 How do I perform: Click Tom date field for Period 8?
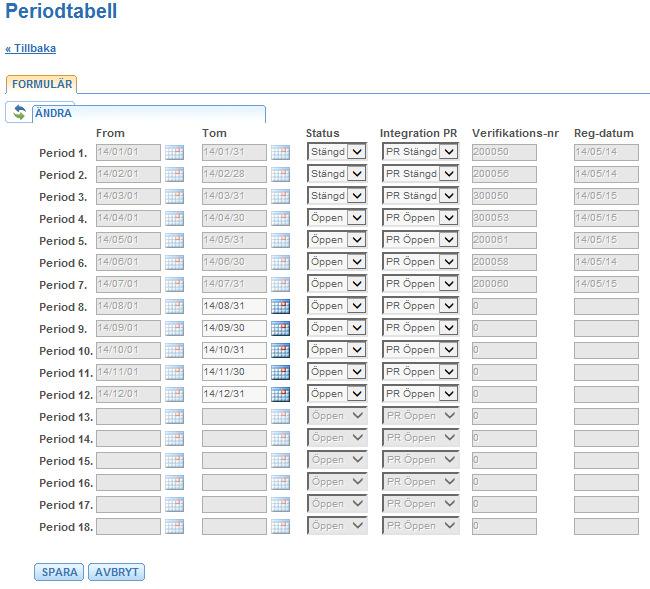tap(234, 306)
